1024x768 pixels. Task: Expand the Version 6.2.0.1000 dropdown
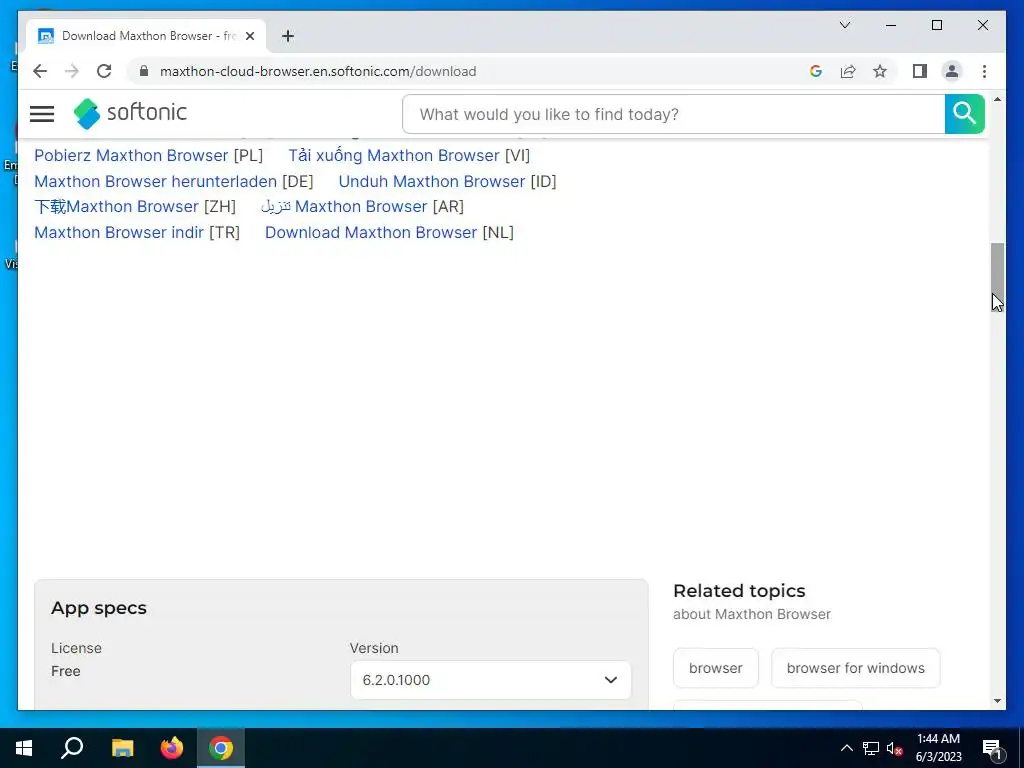[490, 680]
